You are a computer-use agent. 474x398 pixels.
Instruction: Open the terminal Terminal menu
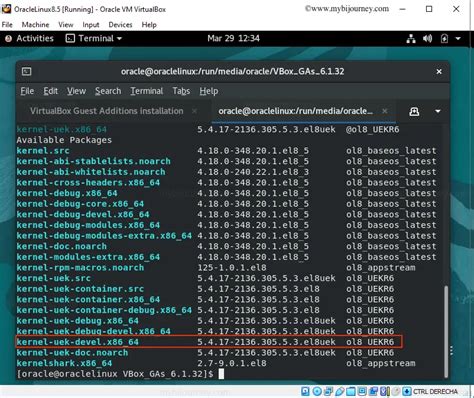[x=147, y=91]
